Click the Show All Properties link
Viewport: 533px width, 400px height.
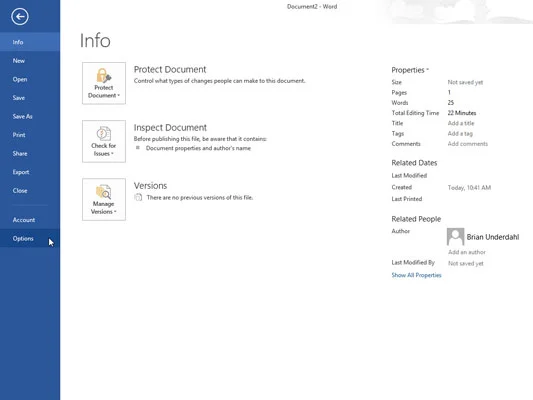pyautogui.click(x=416, y=275)
